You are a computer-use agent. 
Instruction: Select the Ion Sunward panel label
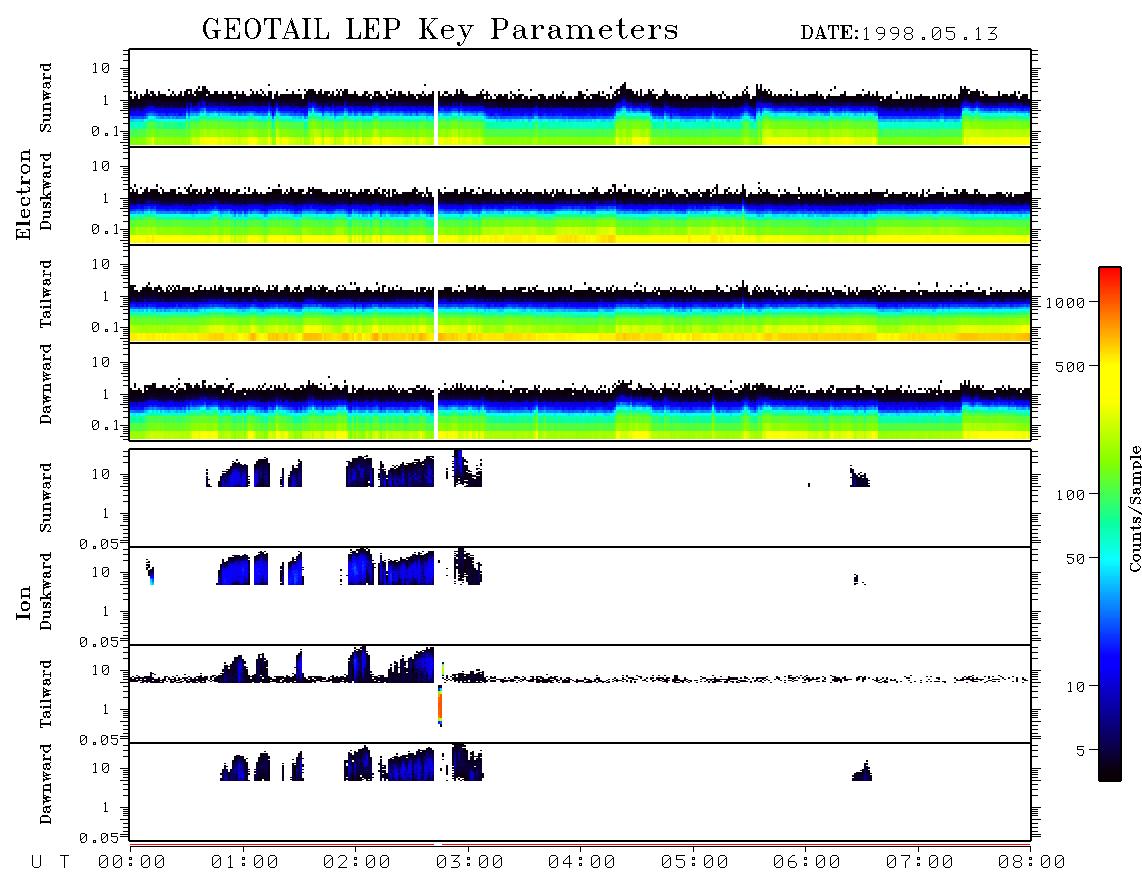[x=46, y=498]
